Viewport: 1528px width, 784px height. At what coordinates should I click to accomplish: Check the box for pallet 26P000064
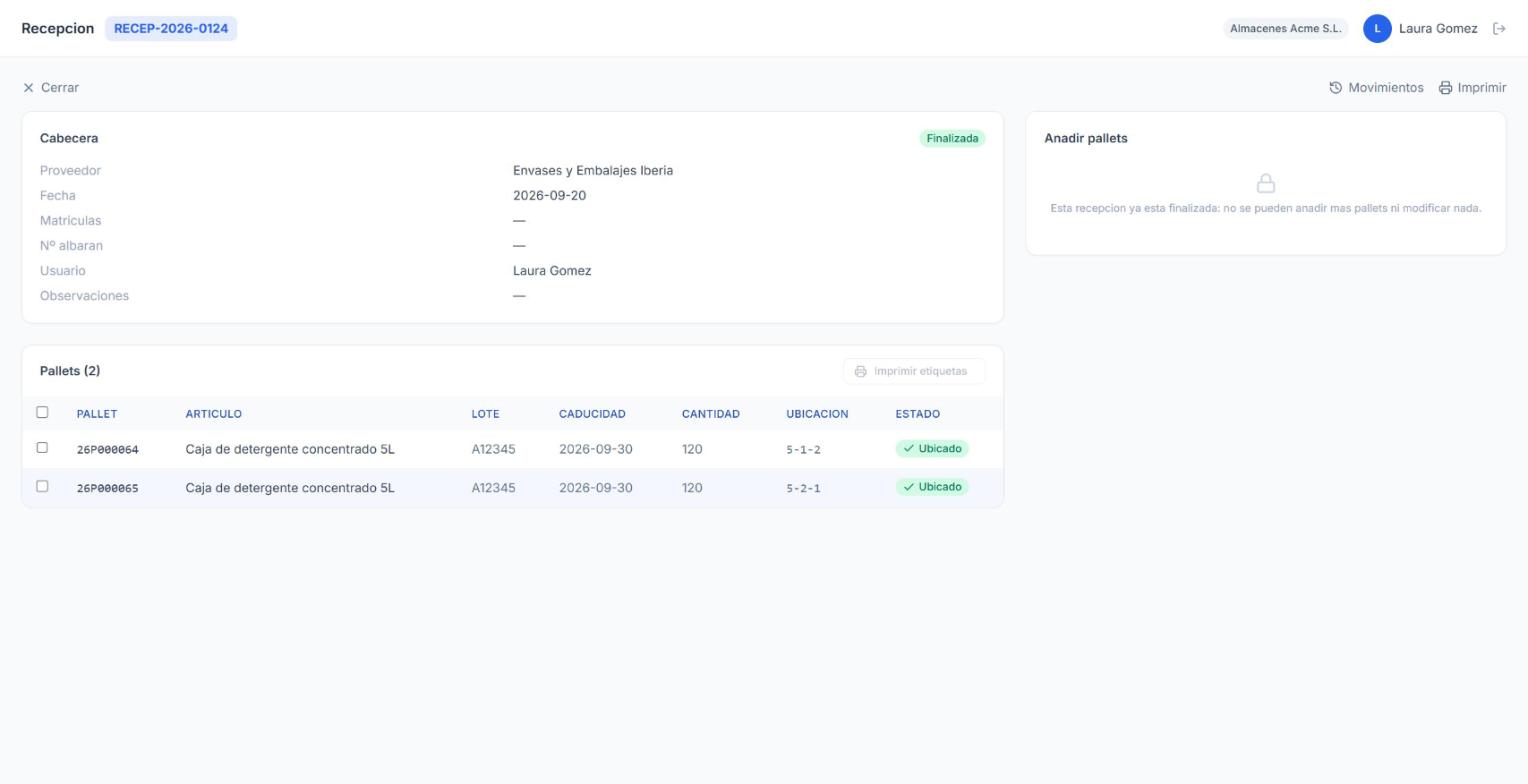point(42,448)
